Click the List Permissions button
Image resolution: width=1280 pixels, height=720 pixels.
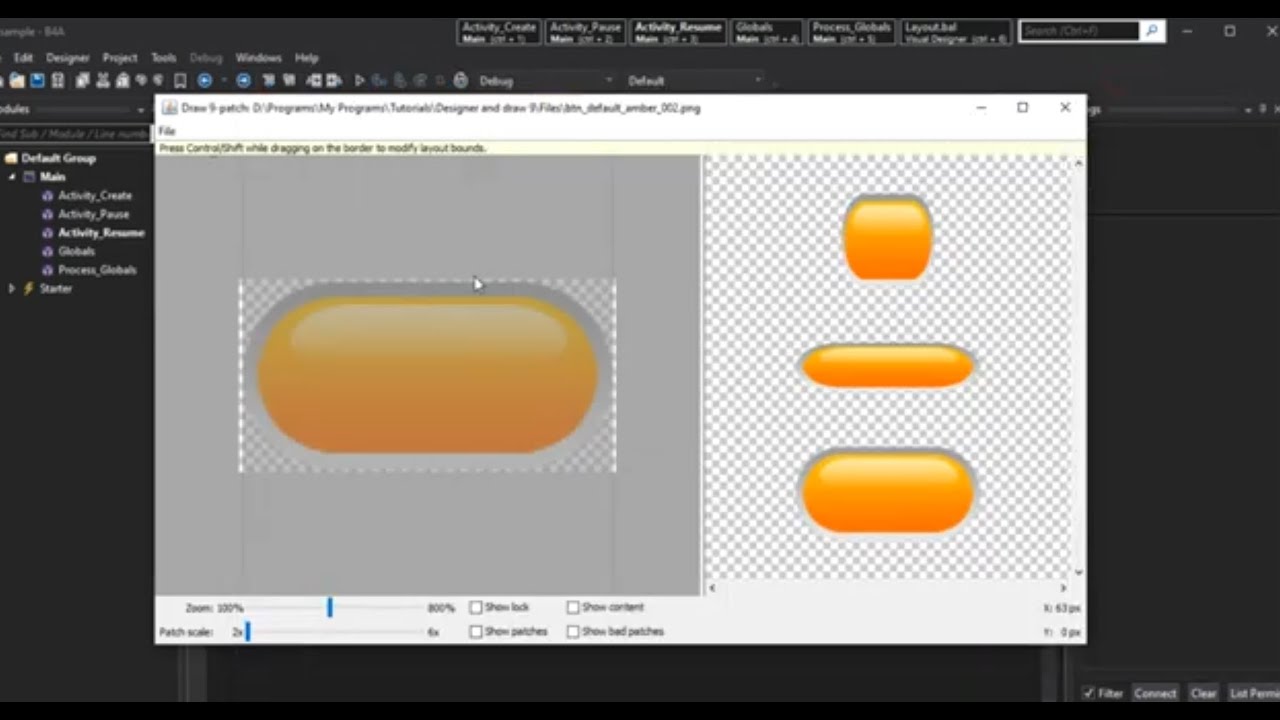click(x=1254, y=693)
